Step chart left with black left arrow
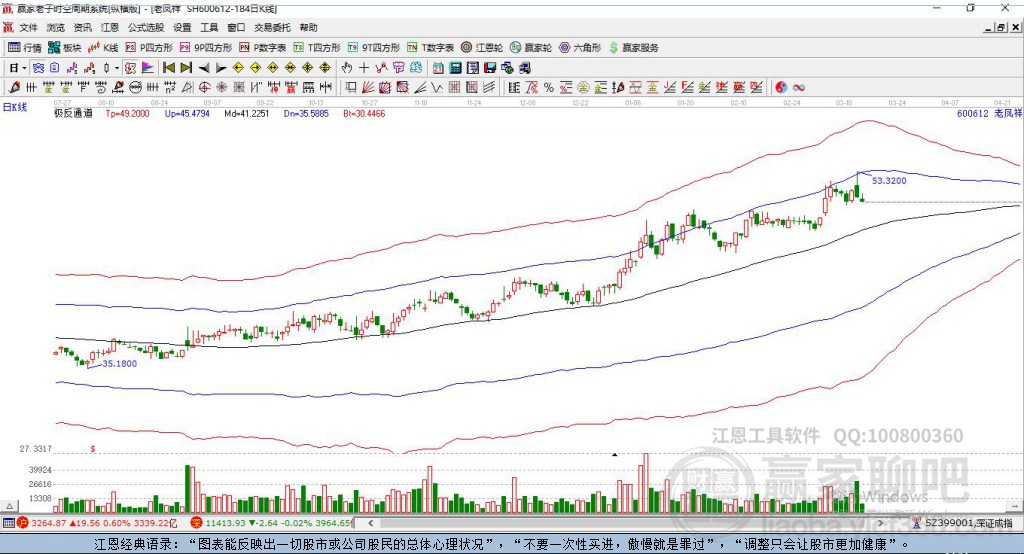The height and width of the screenshot is (554, 1024). coord(204,68)
